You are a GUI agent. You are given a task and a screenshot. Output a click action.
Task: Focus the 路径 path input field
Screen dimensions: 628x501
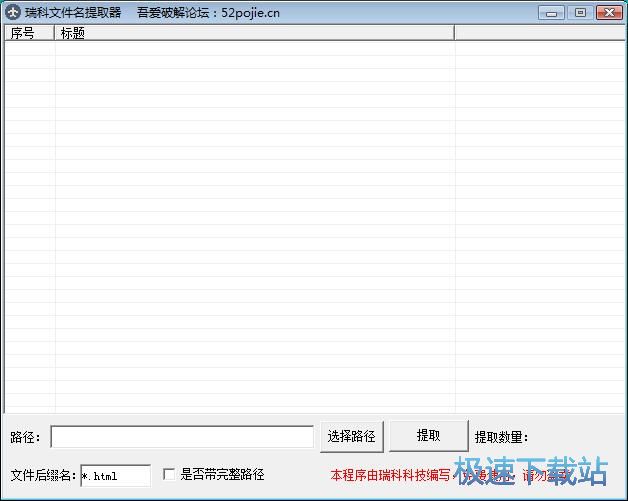pos(182,437)
